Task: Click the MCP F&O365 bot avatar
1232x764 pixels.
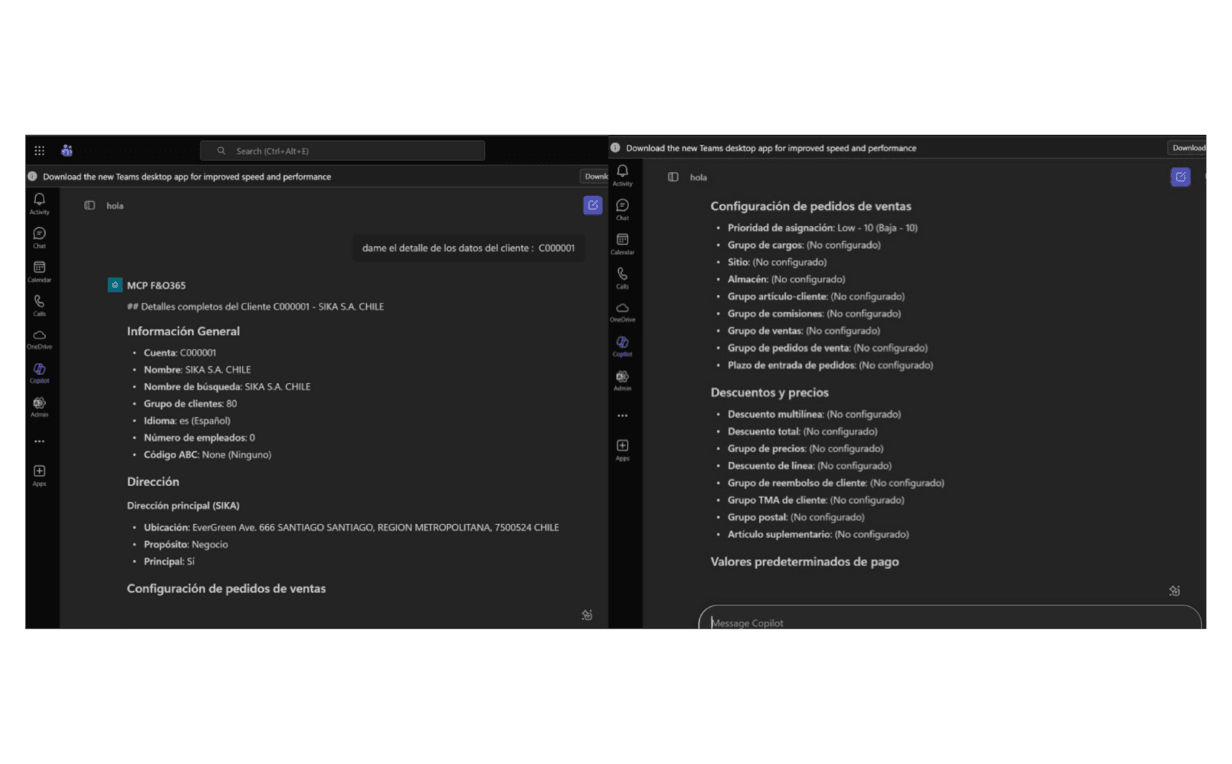Action: click(x=115, y=285)
